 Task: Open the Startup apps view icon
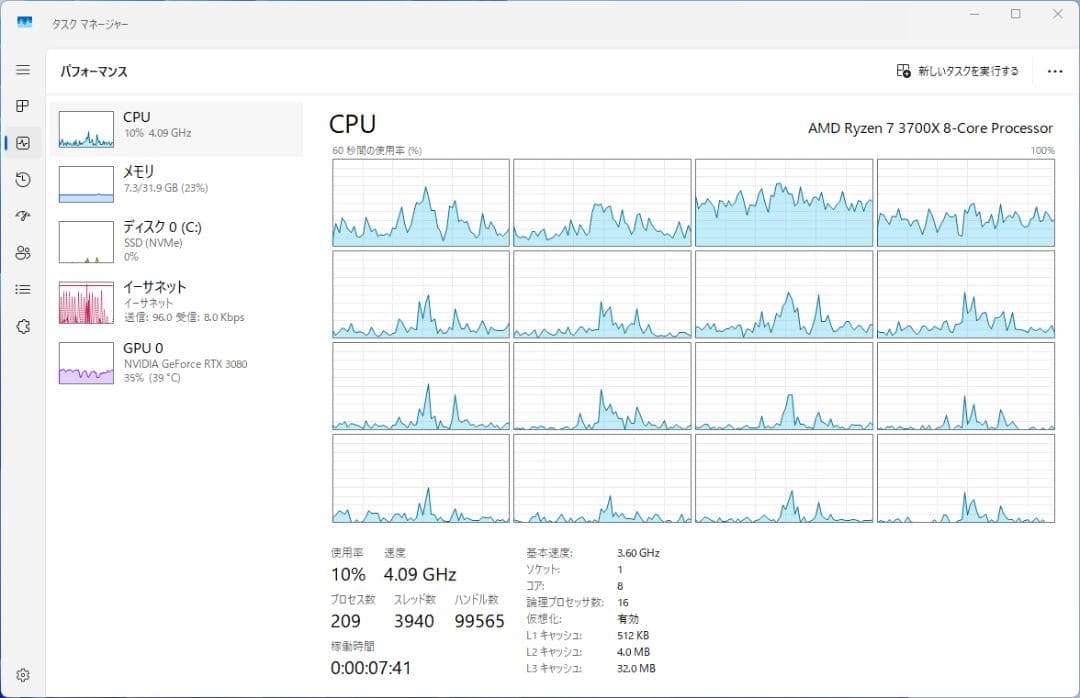[22, 216]
